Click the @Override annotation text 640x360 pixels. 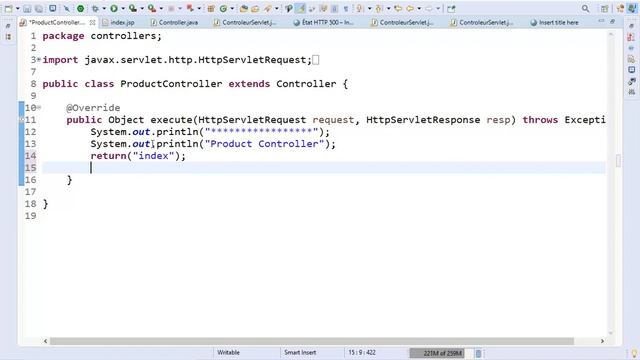coord(93,108)
